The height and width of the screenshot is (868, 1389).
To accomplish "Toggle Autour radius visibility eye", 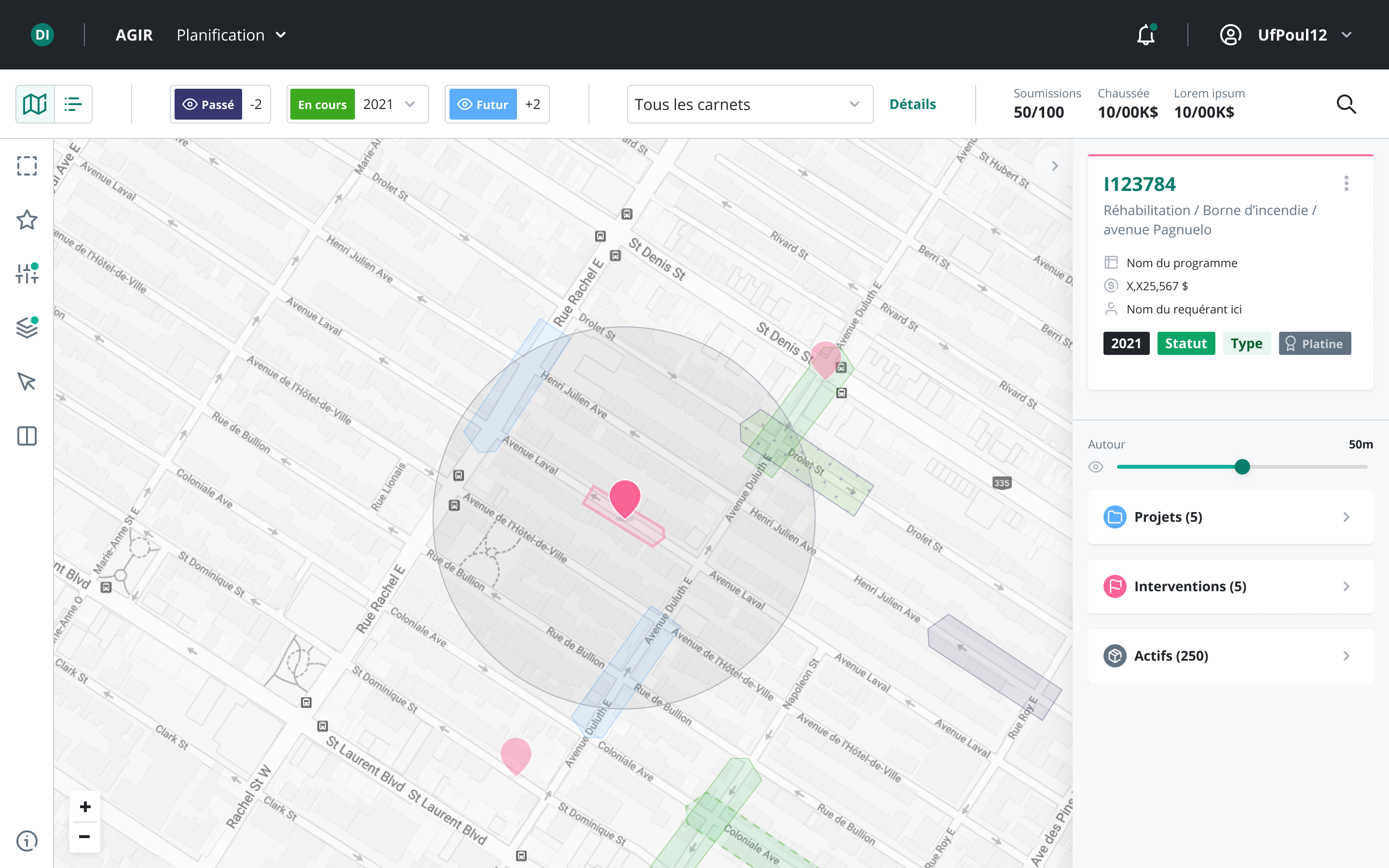I will (1096, 467).
